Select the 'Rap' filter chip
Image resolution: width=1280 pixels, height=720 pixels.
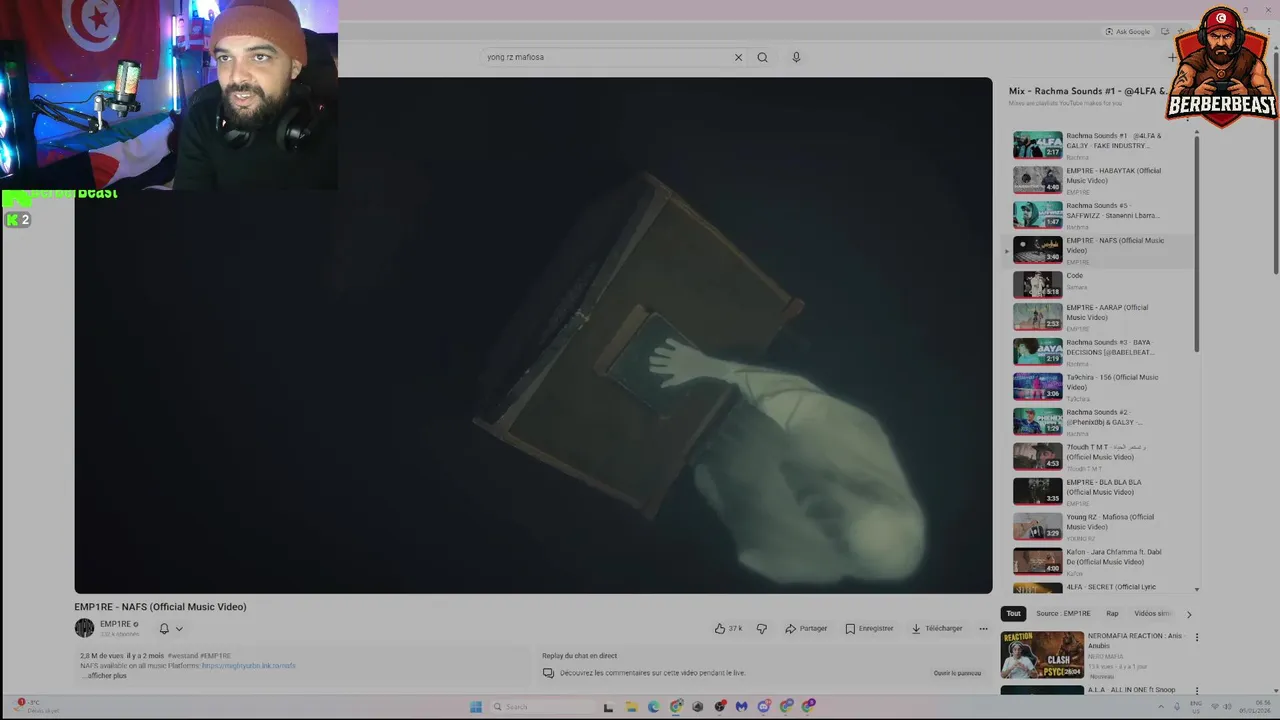tap(1112, 613)
